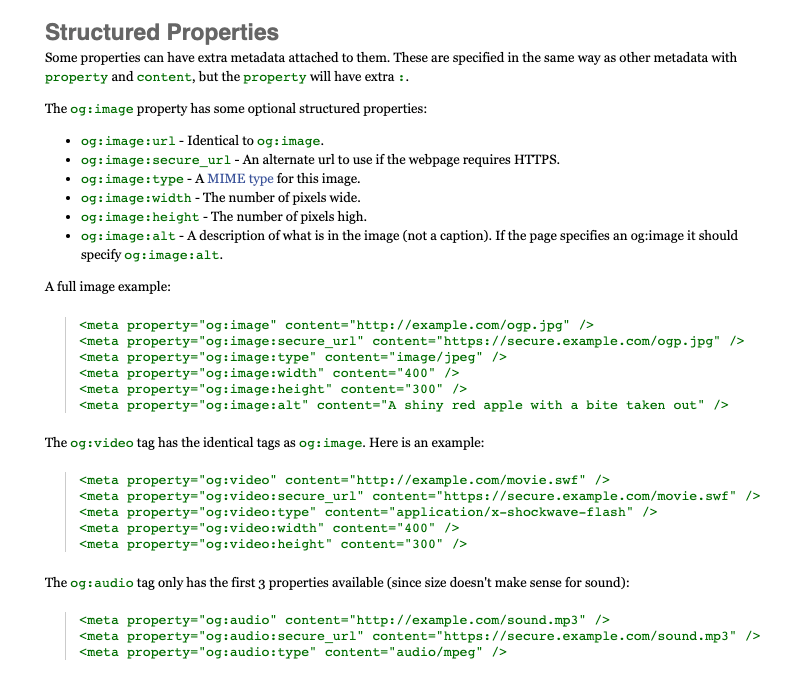The image size is (807, 674).
Task: Click the image/jpeg type meta line
Action: tap(293, 357)
